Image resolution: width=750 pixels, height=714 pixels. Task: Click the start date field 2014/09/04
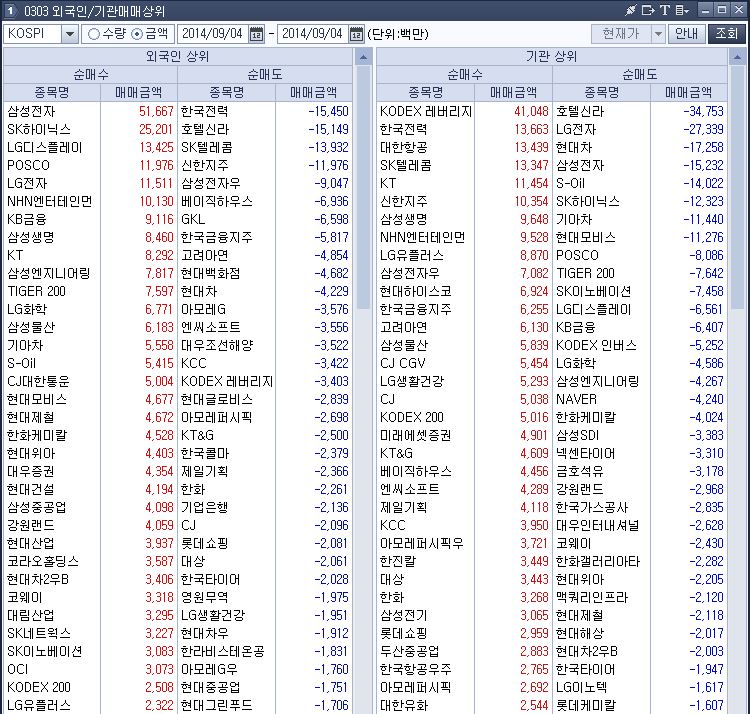pyautogui.click(x=213, y=34)
